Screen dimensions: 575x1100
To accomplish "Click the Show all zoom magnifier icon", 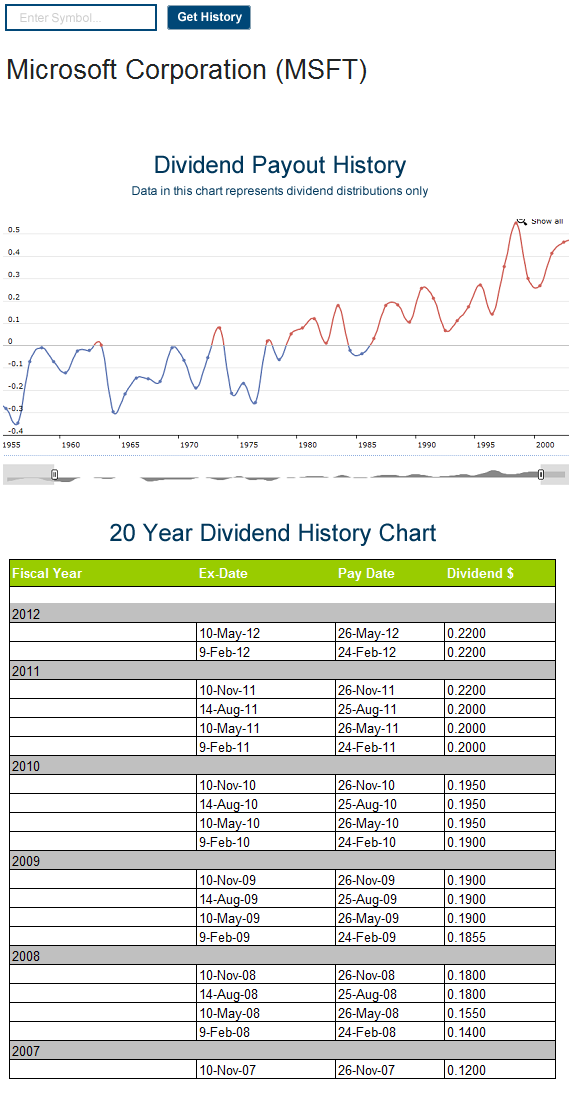I will click(522, 221).
